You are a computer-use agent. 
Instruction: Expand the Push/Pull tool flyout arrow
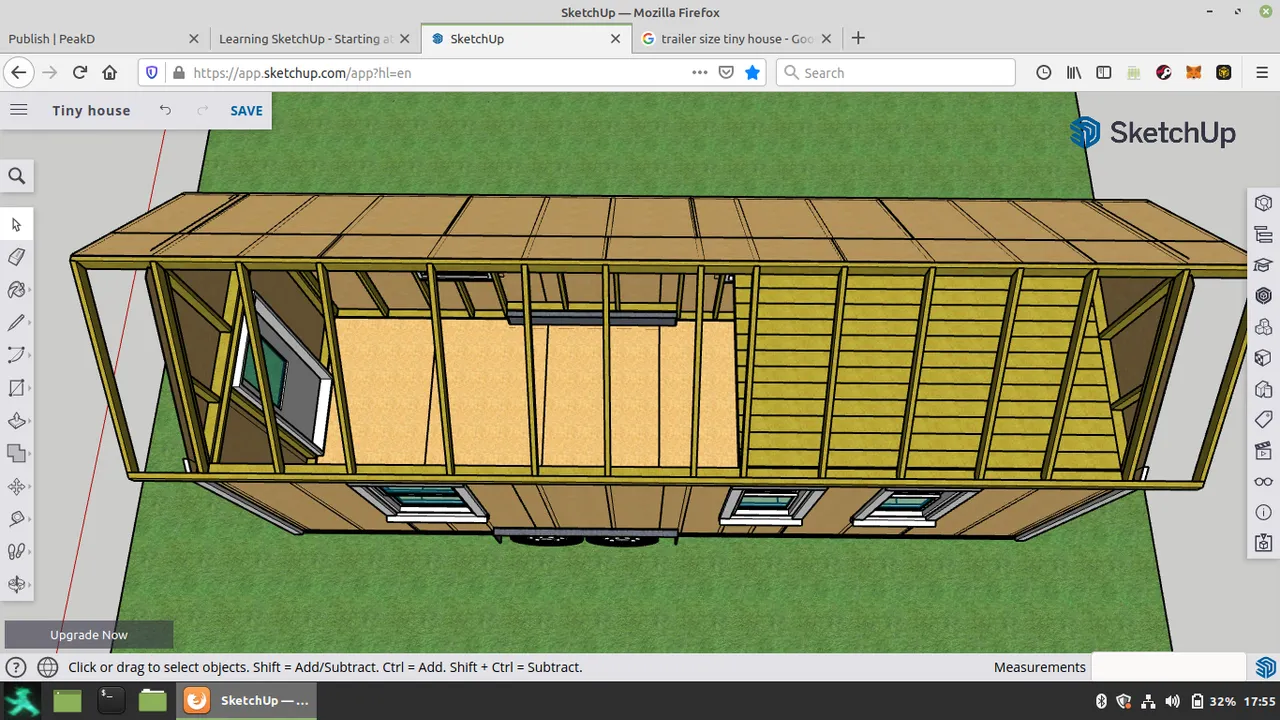click(x=31, y=421)
